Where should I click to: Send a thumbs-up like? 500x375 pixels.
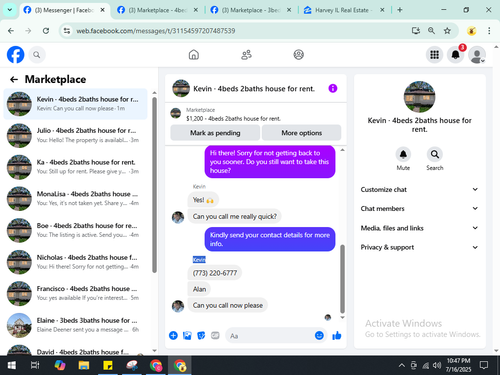[337, 335]
